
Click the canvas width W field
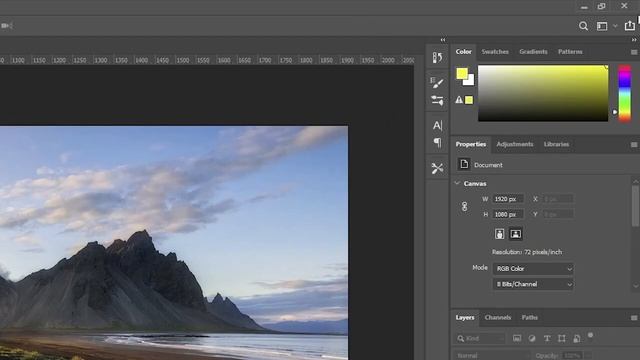click(508, 199)
